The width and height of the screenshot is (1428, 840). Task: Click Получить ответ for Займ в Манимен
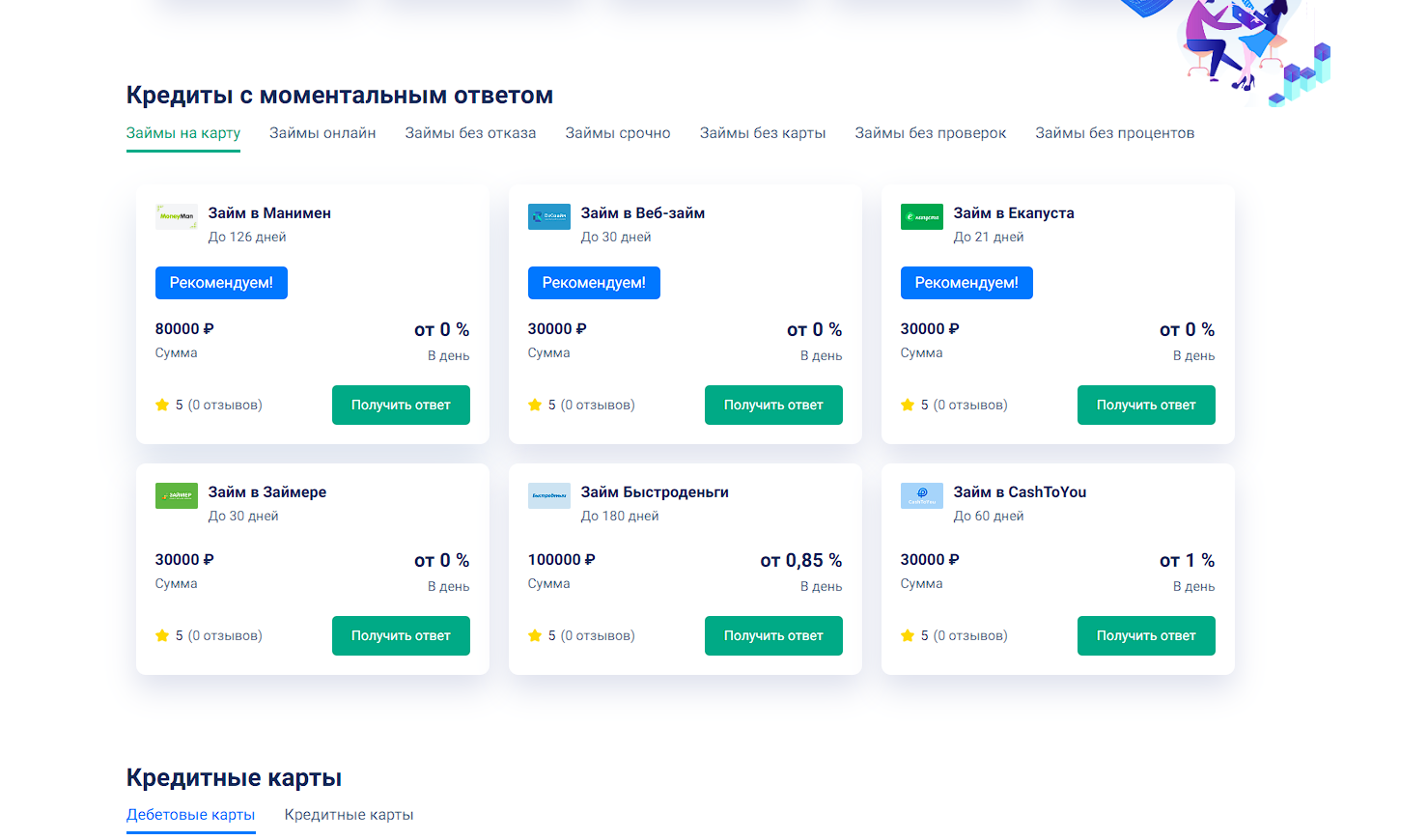click(x=401, y=405)
